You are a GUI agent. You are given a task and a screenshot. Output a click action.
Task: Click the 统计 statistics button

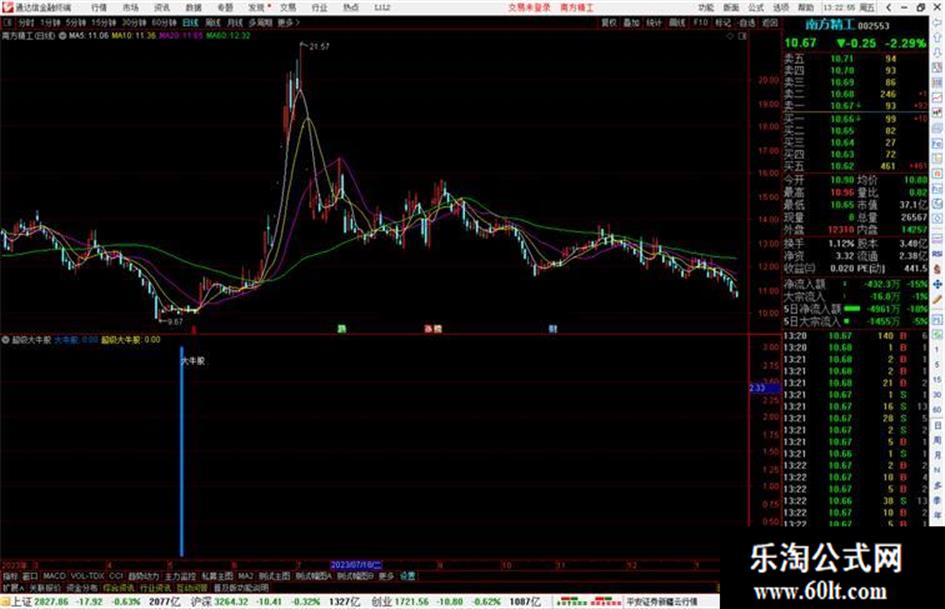654,22
